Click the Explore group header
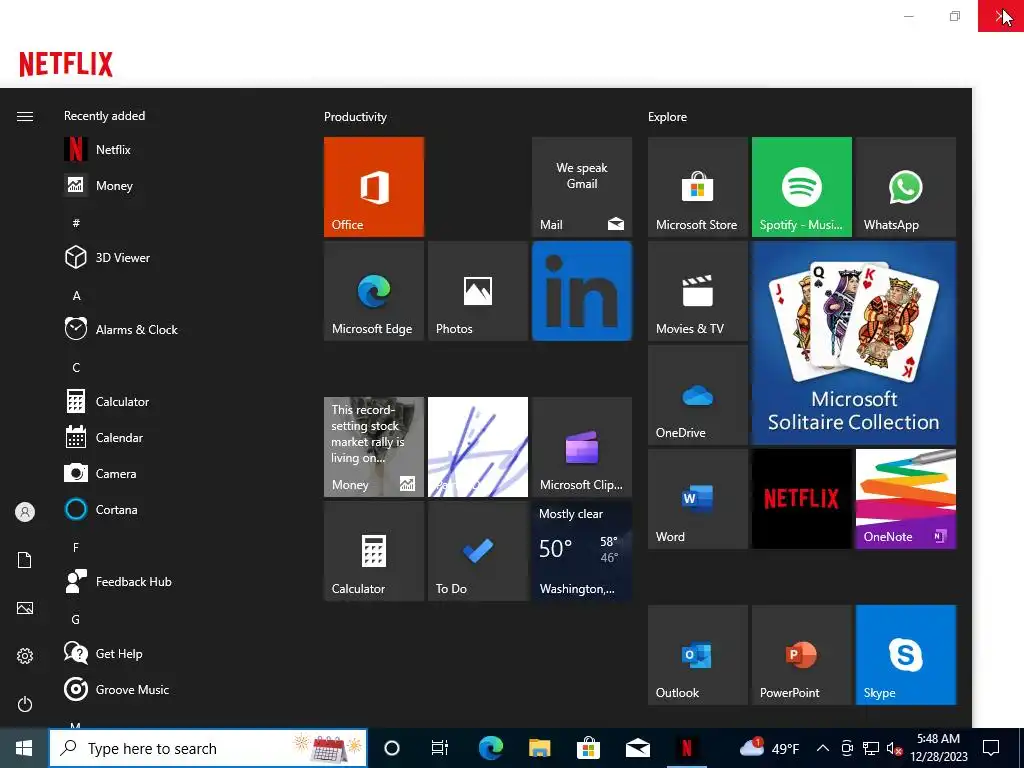The width and height of the screenshot is (1024, 768). tap(667, 117)
